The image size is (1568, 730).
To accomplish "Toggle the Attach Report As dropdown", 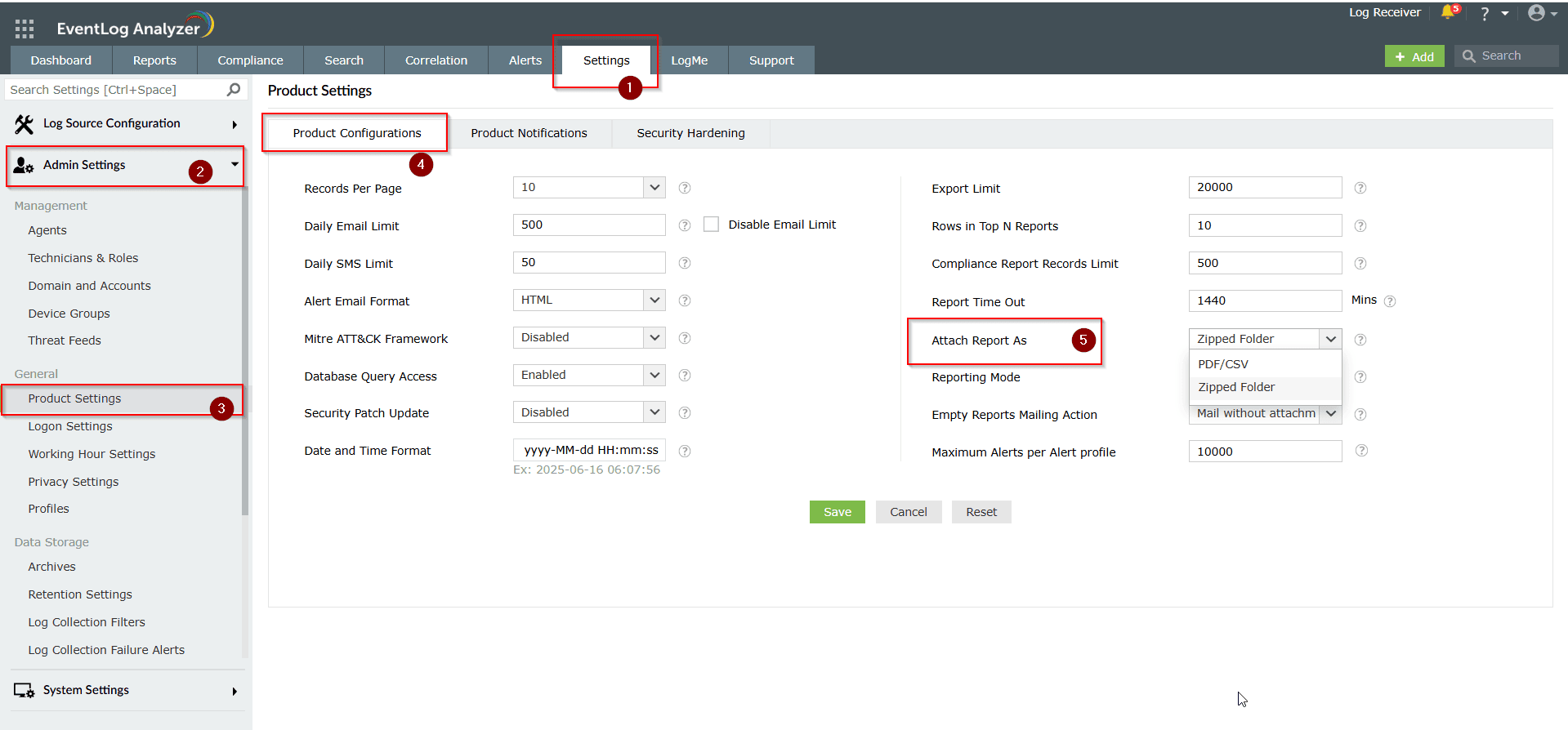I will click(x=1265, y=339).
